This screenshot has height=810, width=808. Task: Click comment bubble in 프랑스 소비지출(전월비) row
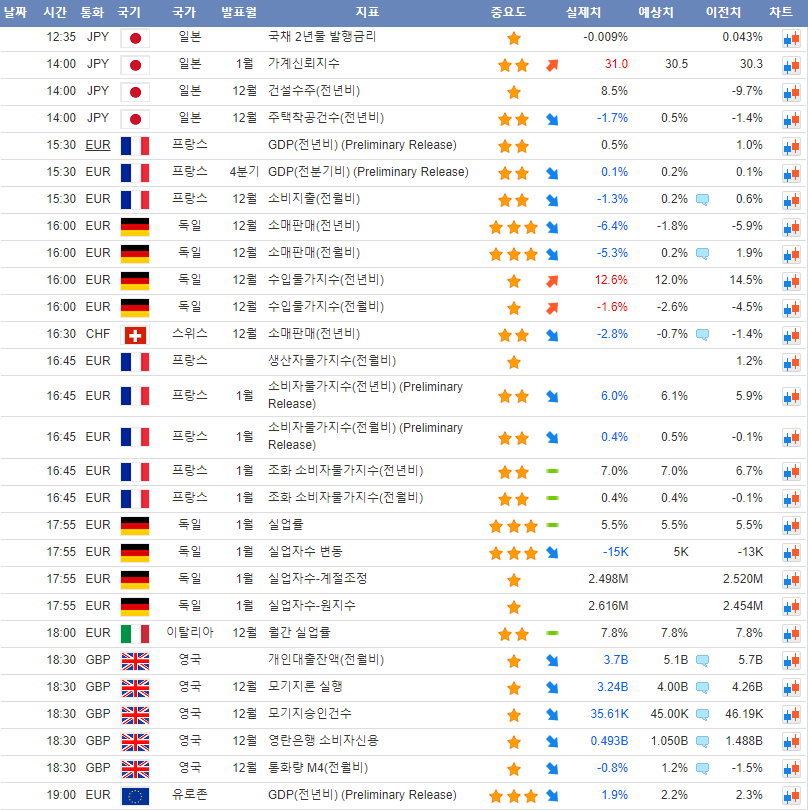click(x=702, y=200)
